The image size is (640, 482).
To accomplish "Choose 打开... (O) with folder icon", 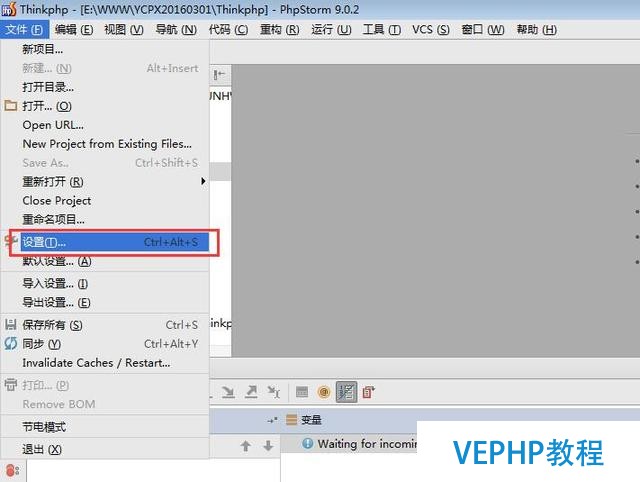I will [x=105, y=106].
